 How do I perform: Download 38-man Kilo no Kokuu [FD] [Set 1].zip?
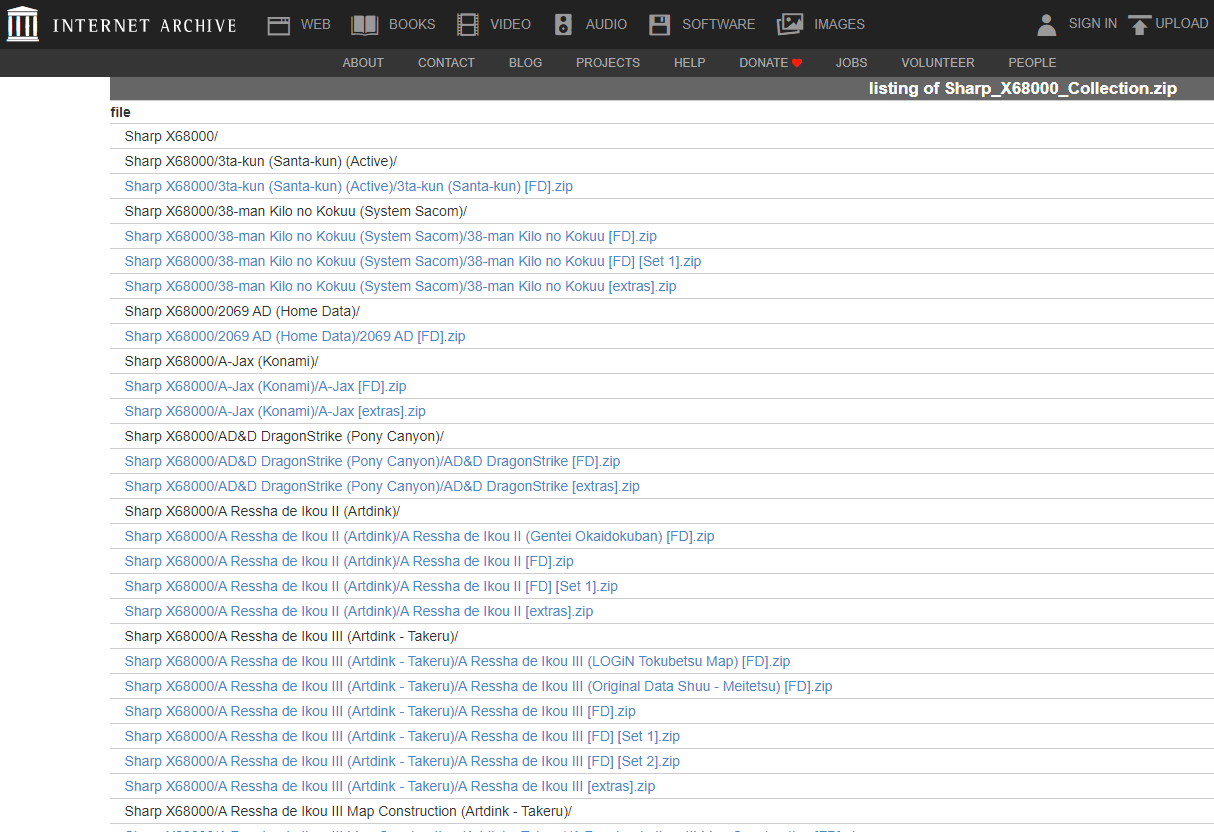(x=413, y=261)
